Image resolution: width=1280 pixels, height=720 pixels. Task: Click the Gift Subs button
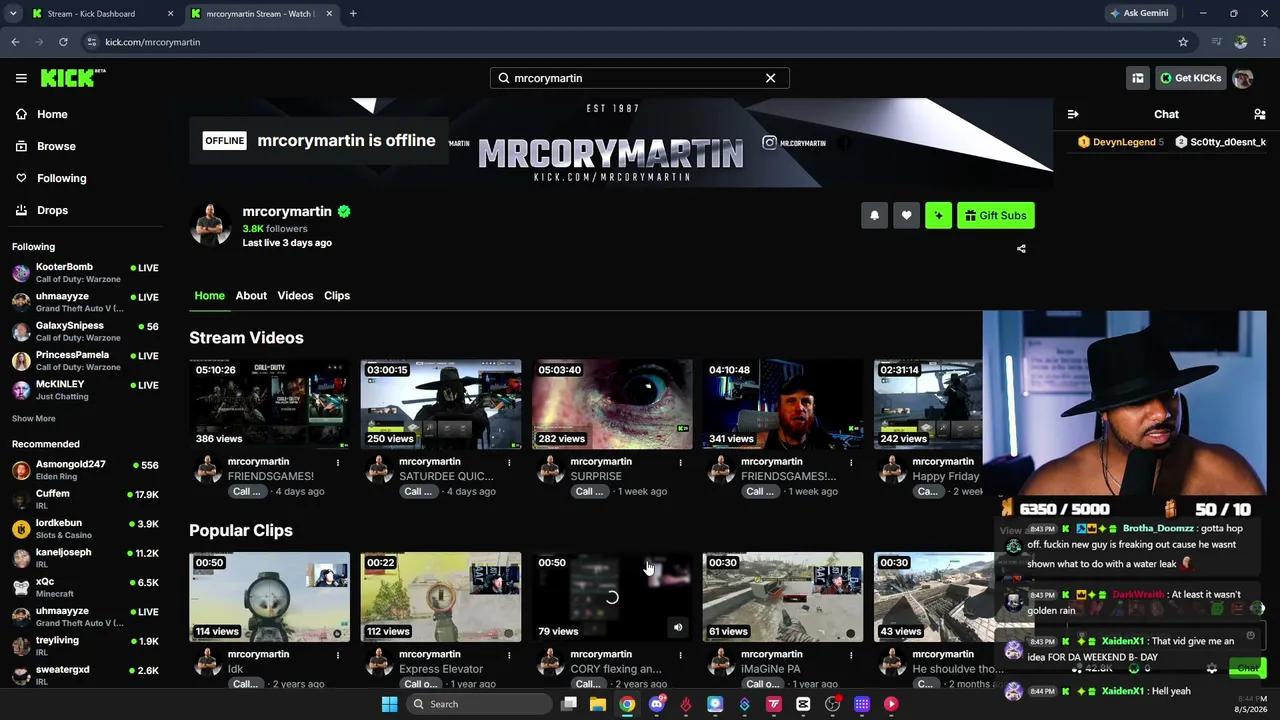pos(996,215)
